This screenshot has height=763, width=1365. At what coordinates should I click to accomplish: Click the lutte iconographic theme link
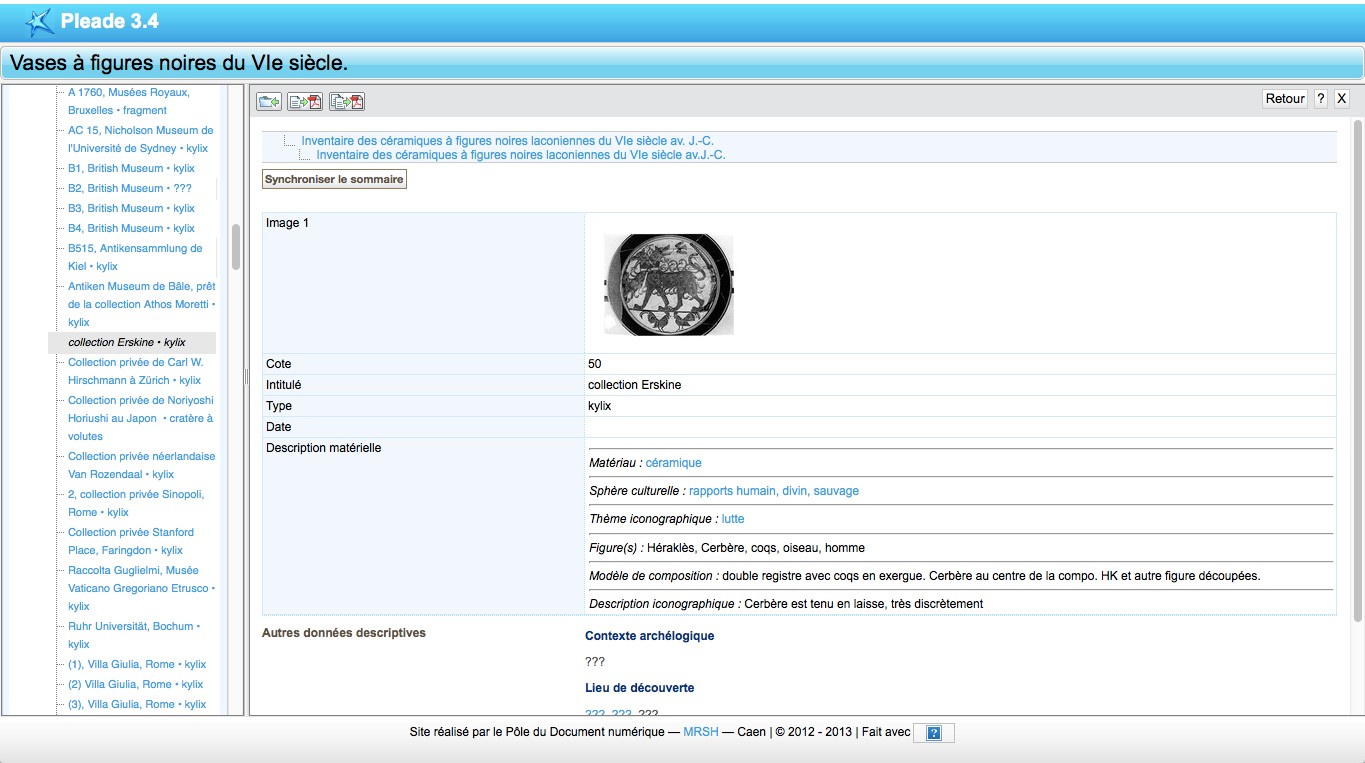tap(733, 519)
